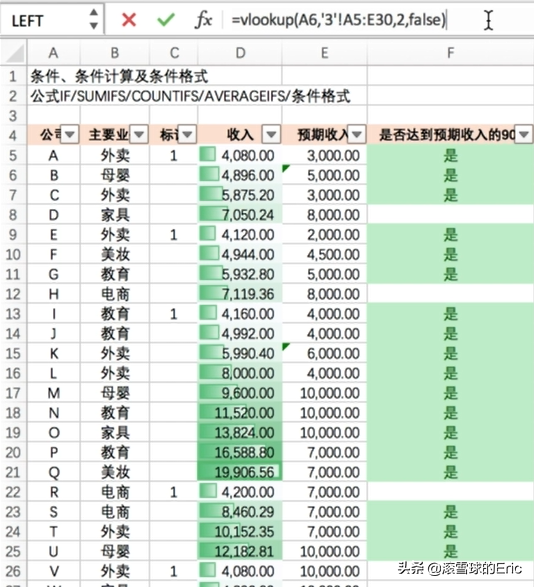Screen dimensions: 534x587
Task: Click cell 5,932.80
Action: coord(240,274)
